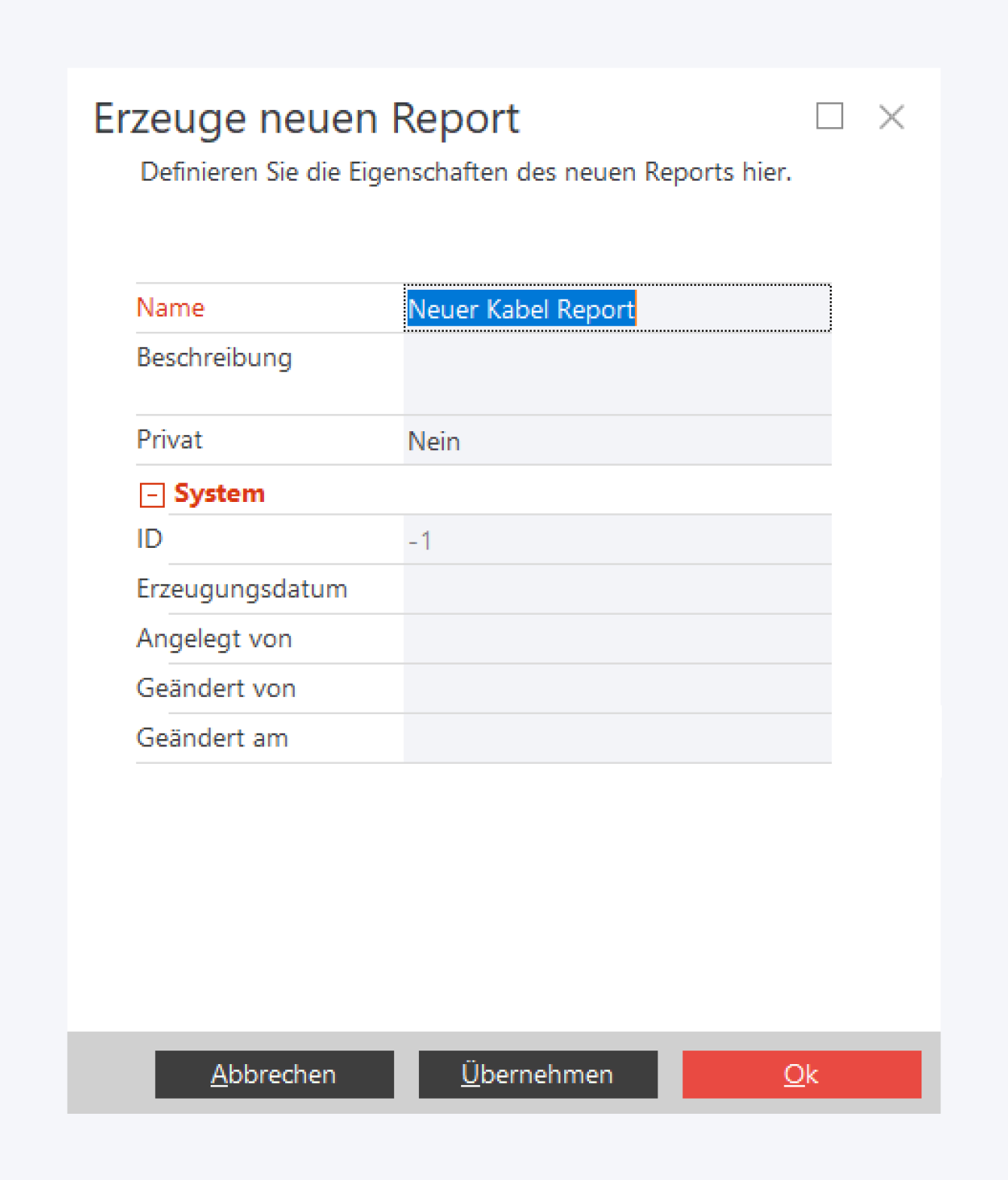Click the maximize window square icon
This screenshot has height=1180, width=1008.
tap(829, 117)
